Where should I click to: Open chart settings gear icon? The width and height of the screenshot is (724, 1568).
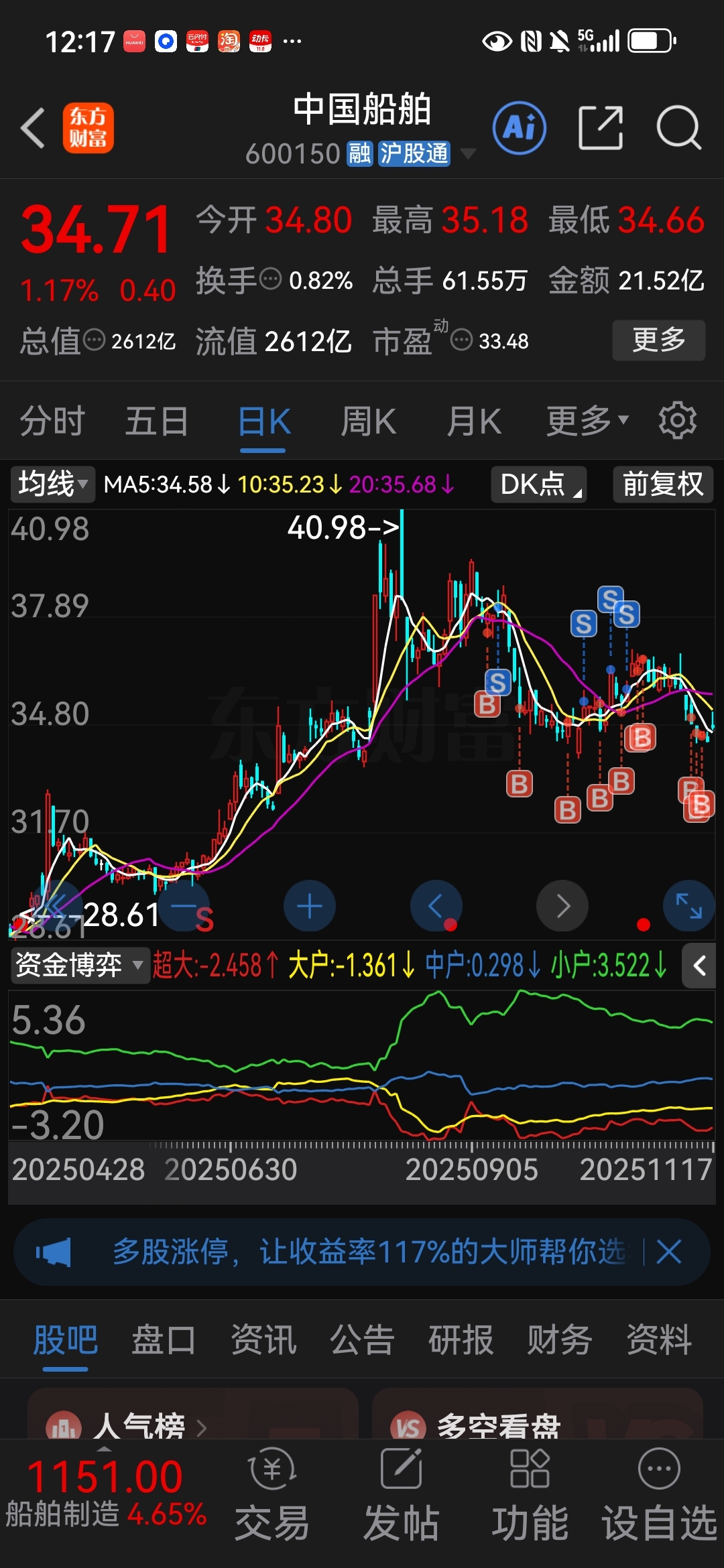[677, 421]
